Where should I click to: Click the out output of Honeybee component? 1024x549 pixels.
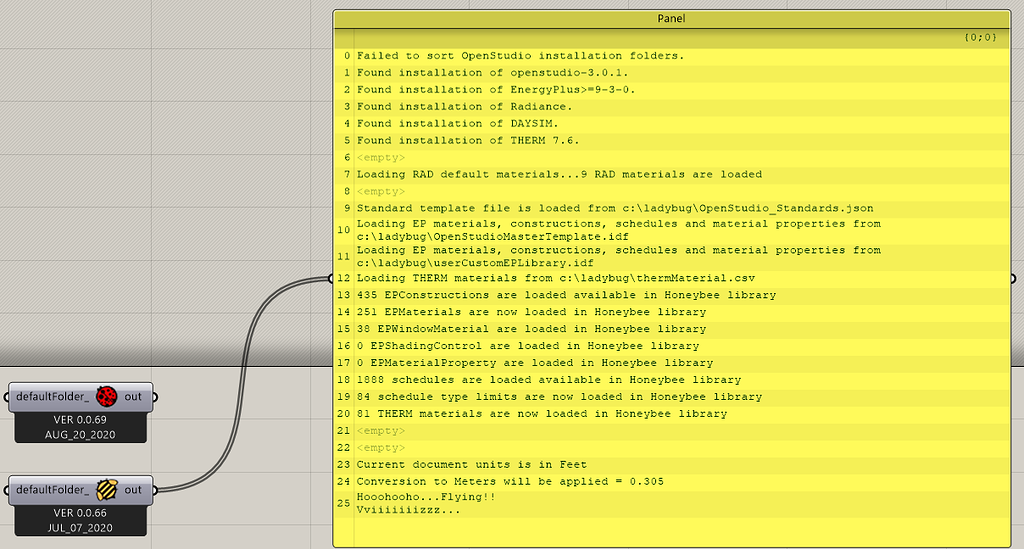(133, 490)
